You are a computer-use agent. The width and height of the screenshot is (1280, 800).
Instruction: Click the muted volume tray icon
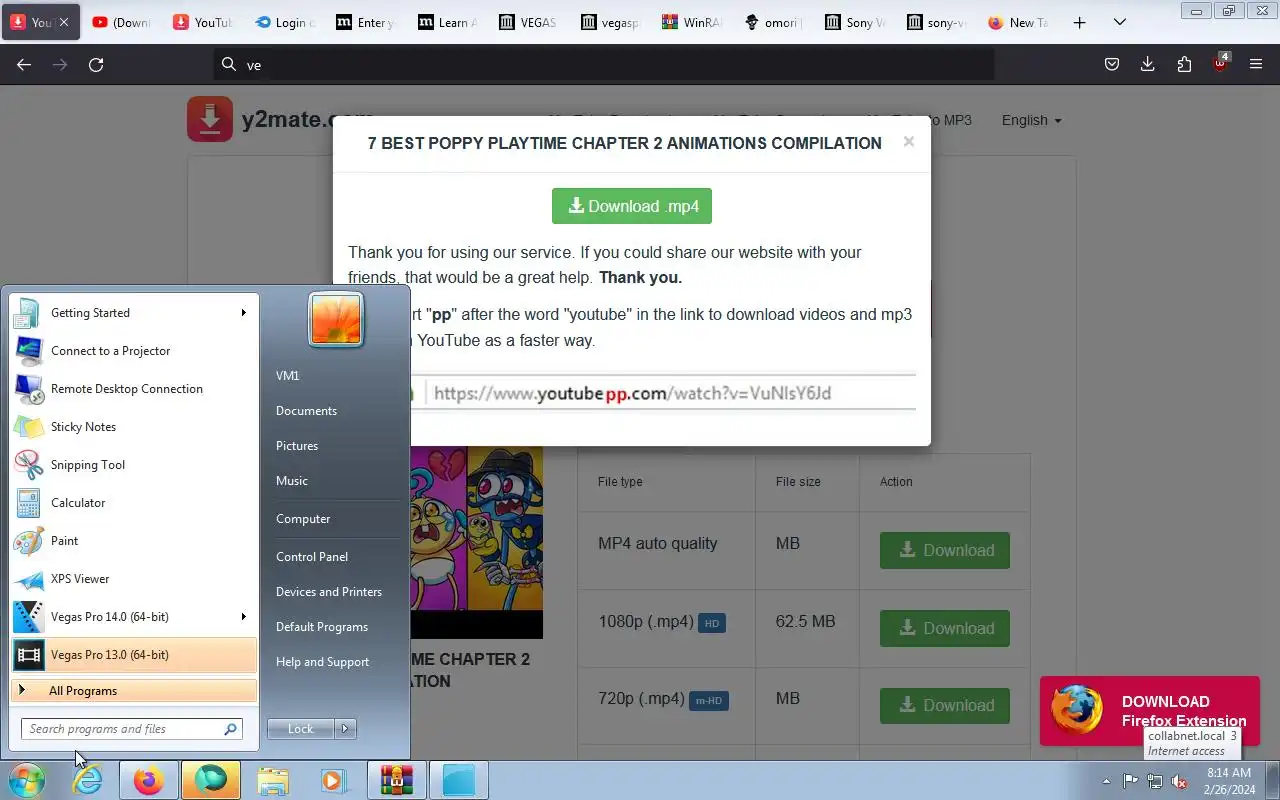click(x=1180, y=781)
